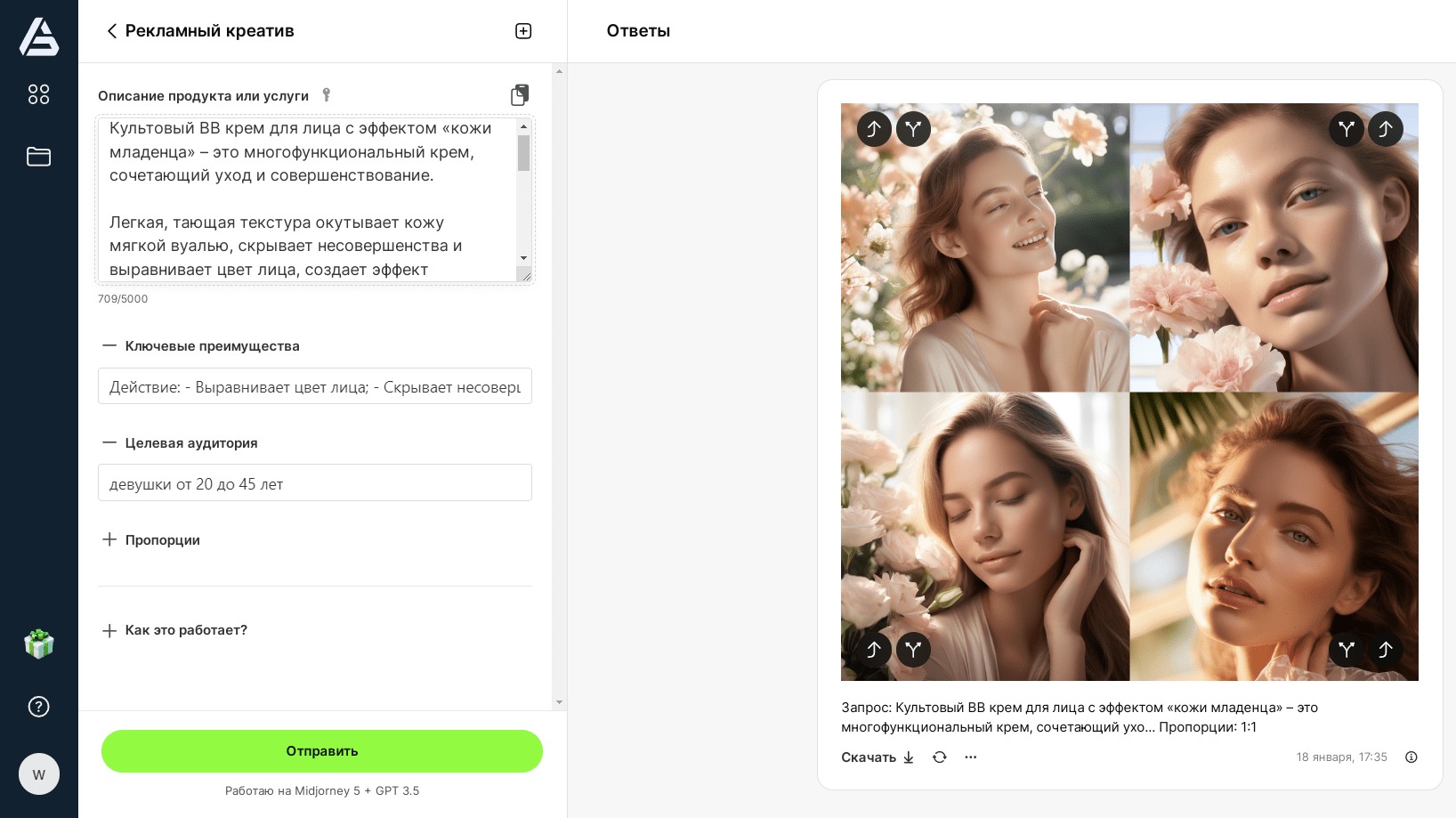1456x818 pixels.
Task: Create variations of the bottom-left image
Action: [913, 650]
